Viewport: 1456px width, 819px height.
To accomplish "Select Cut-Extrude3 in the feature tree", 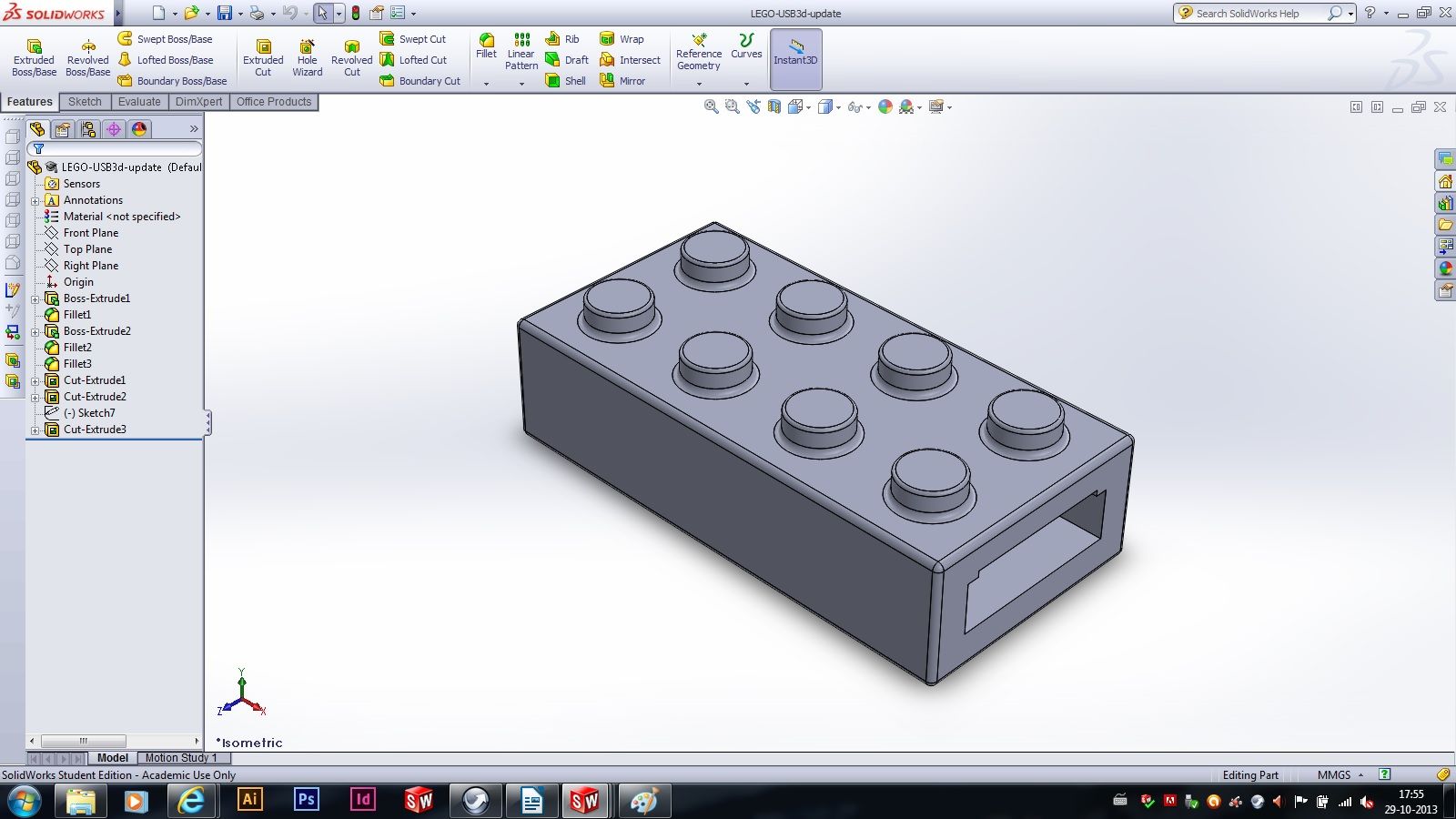I will [94, 429].
